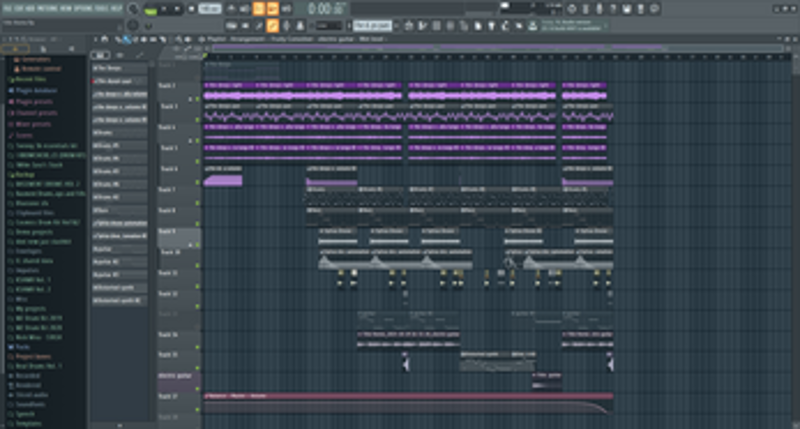
Task: Click the Stop button in the transport
Action: [x=176, y=9]
